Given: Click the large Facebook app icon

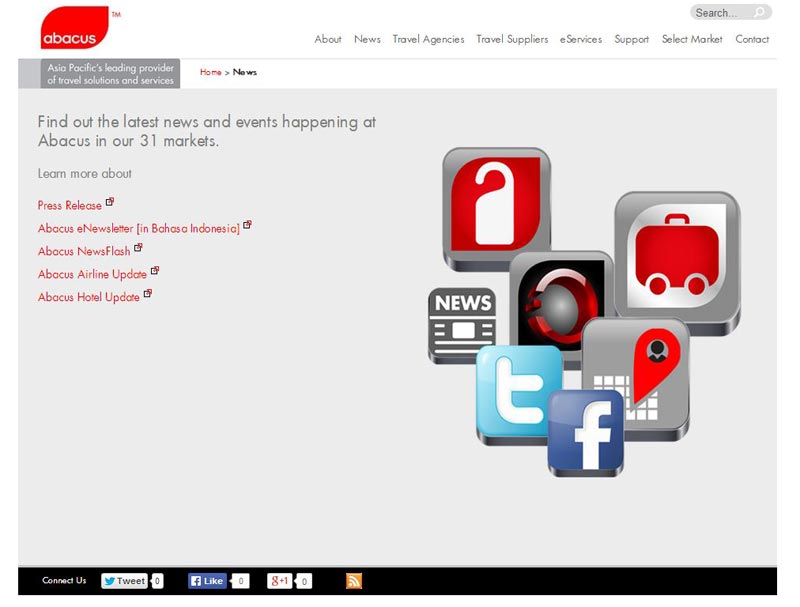Looking at the screenshot, I should (x=586, y=433).
